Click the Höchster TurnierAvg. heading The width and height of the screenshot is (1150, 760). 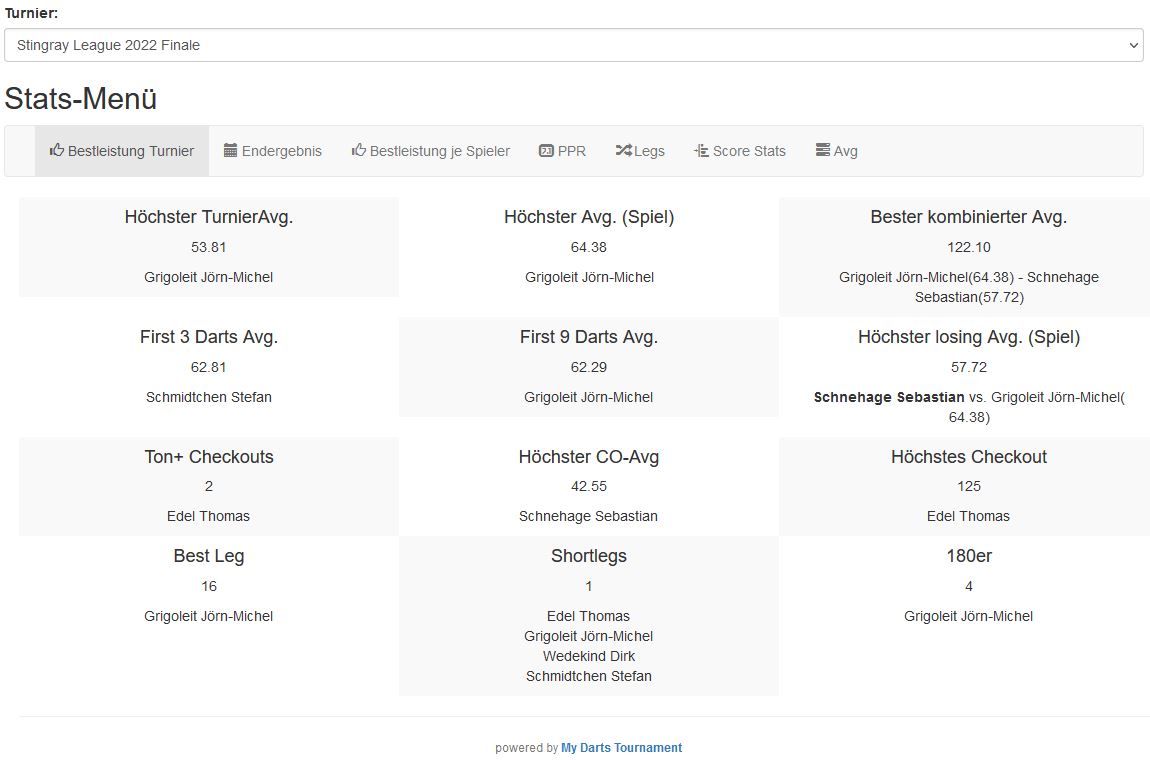point(208,217)
